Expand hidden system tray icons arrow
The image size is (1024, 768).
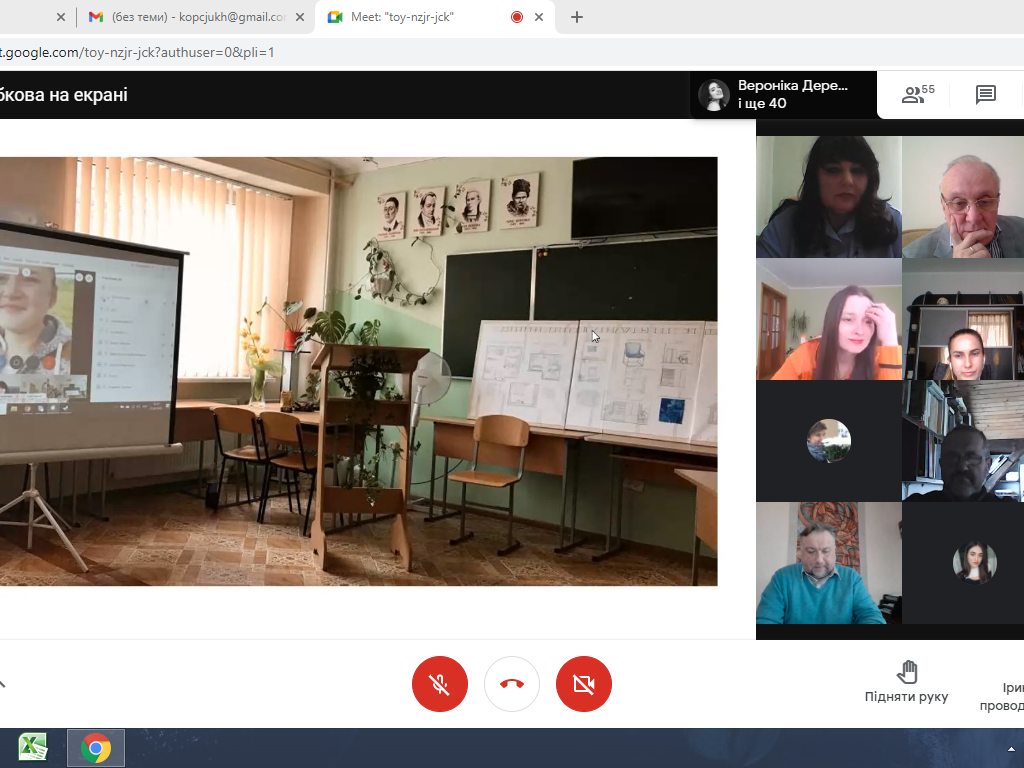(1011, 748)
